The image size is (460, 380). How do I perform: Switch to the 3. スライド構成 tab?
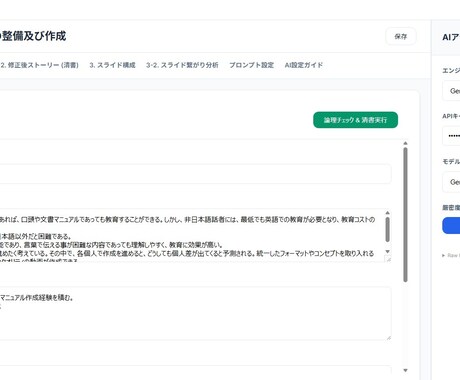(x=112, y=65)
